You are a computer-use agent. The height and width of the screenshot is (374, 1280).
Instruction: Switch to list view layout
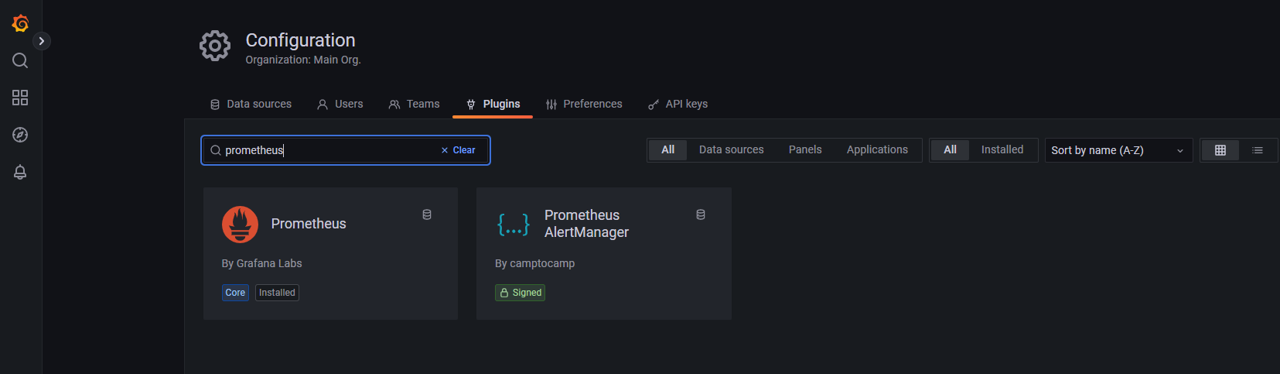pyautogui.click(x=1257, y=150)
